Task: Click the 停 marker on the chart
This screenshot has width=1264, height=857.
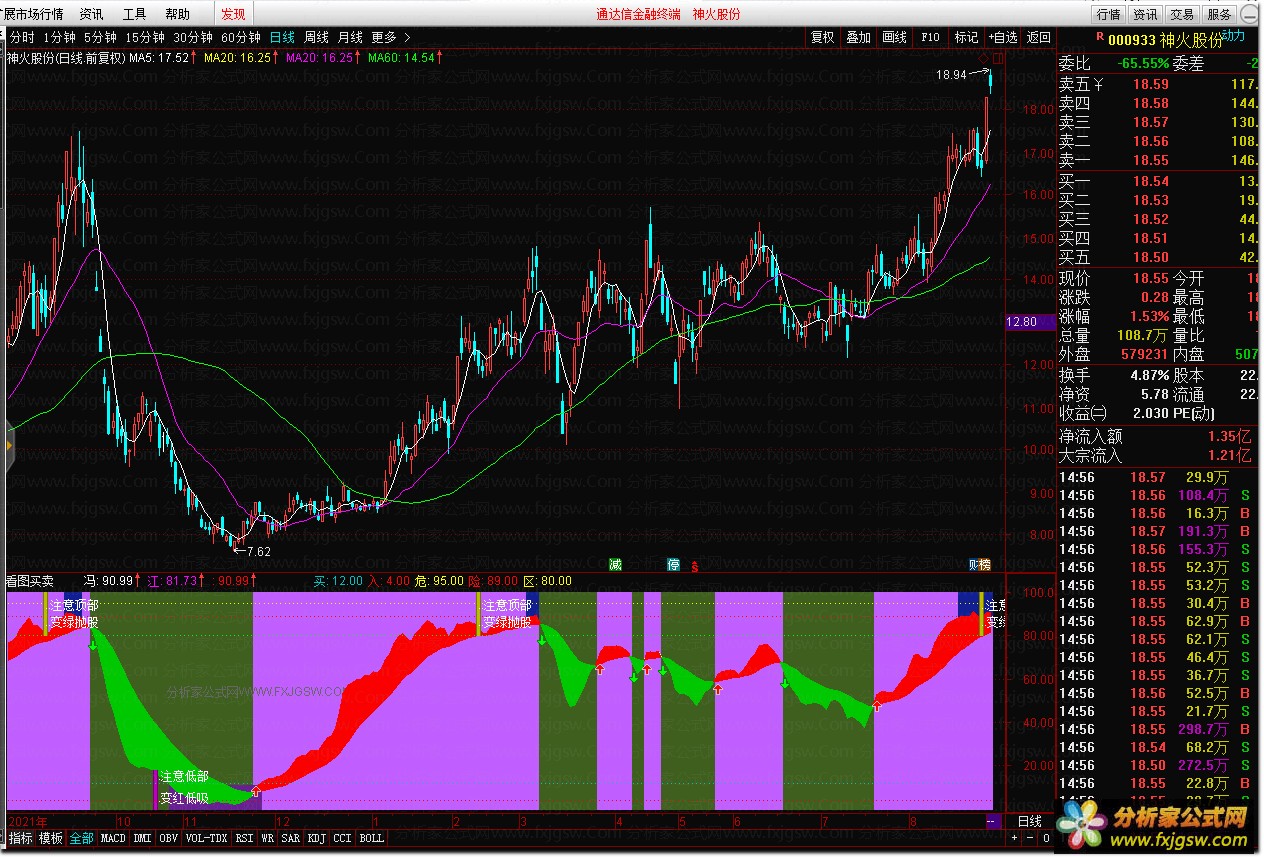Action: coord(673,565)
